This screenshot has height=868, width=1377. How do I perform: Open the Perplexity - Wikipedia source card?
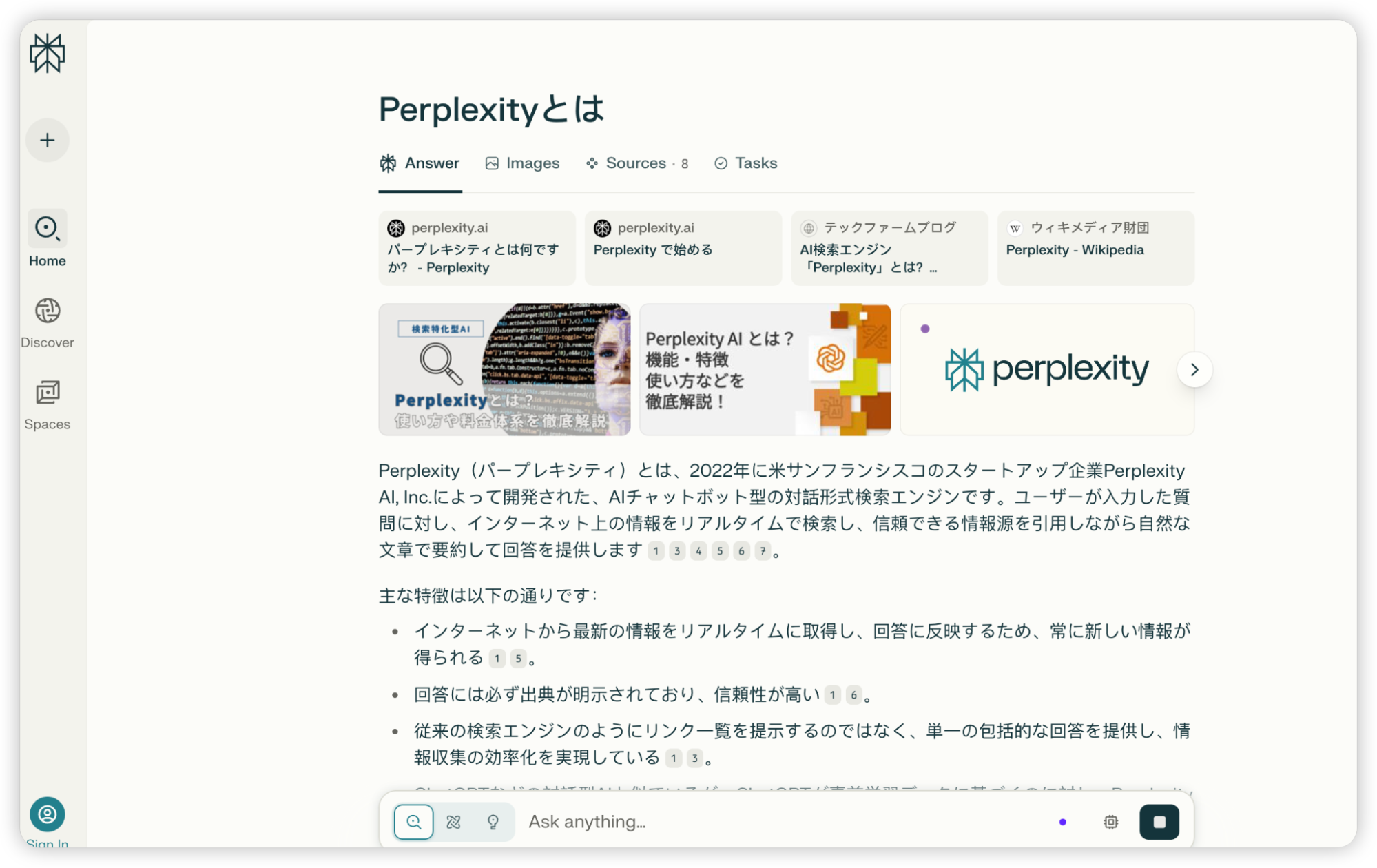tap(1095, 248)
